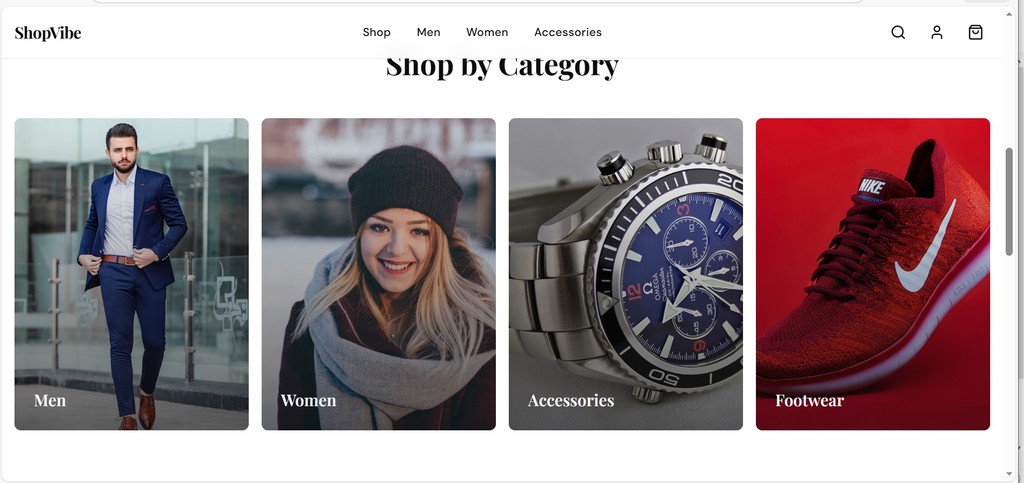The height and width of the screenshot is (483, 1024).
Task: Click the Footwear label on shoe image
Action: (x=809, y=400)
